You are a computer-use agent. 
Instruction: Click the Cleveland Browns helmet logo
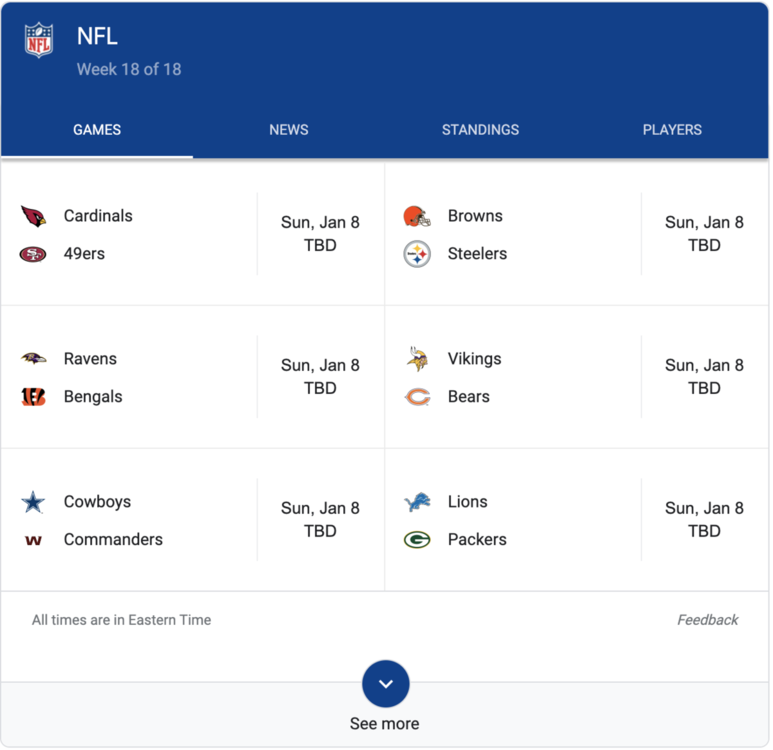coord(417,216)
